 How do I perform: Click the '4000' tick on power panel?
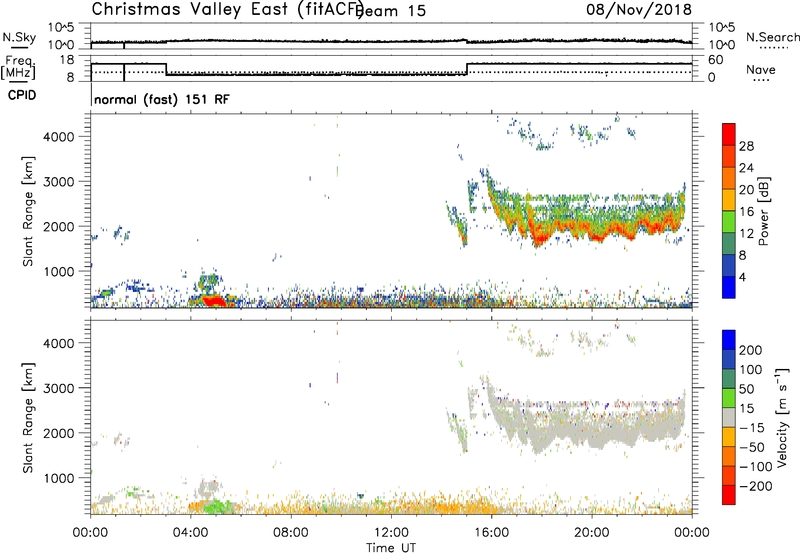click(59, 137)
